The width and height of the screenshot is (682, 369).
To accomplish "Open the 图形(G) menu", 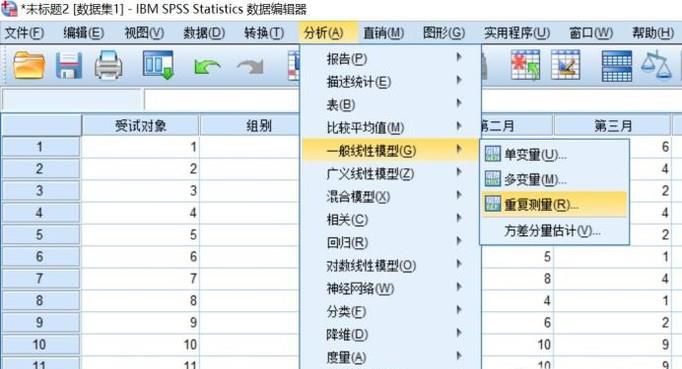I will pyautogui.click(x=444, y=33).
